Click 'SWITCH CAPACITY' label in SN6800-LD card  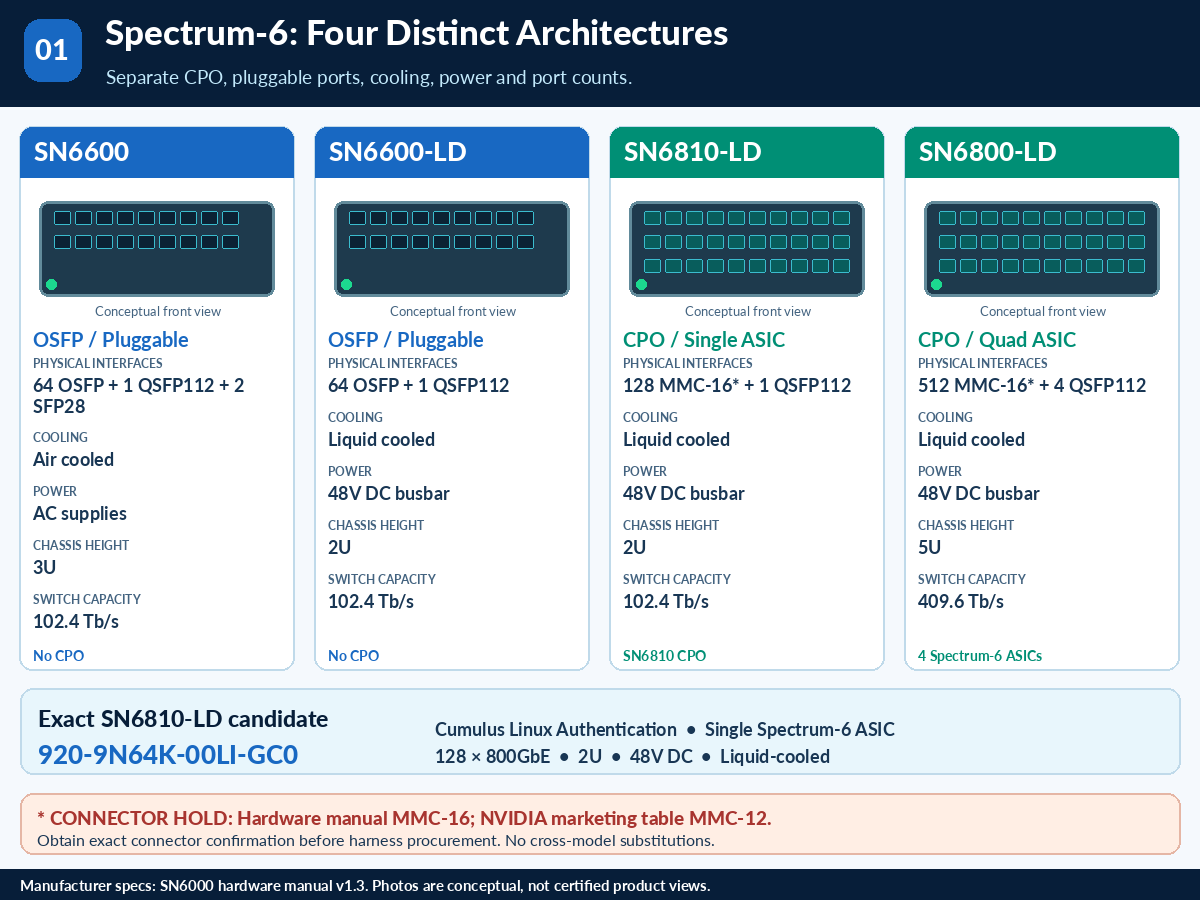coord(972,580)
